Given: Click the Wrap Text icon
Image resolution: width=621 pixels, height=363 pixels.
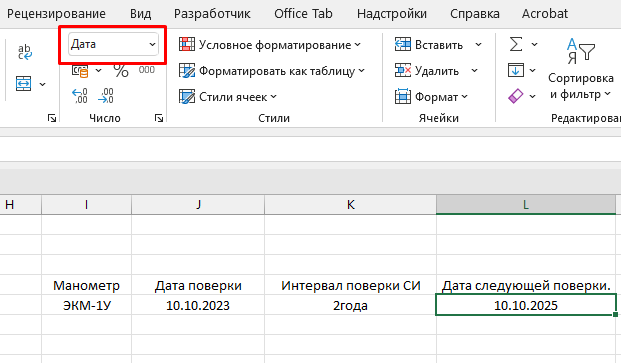Looking at the screenshot, I should [25, 52].
